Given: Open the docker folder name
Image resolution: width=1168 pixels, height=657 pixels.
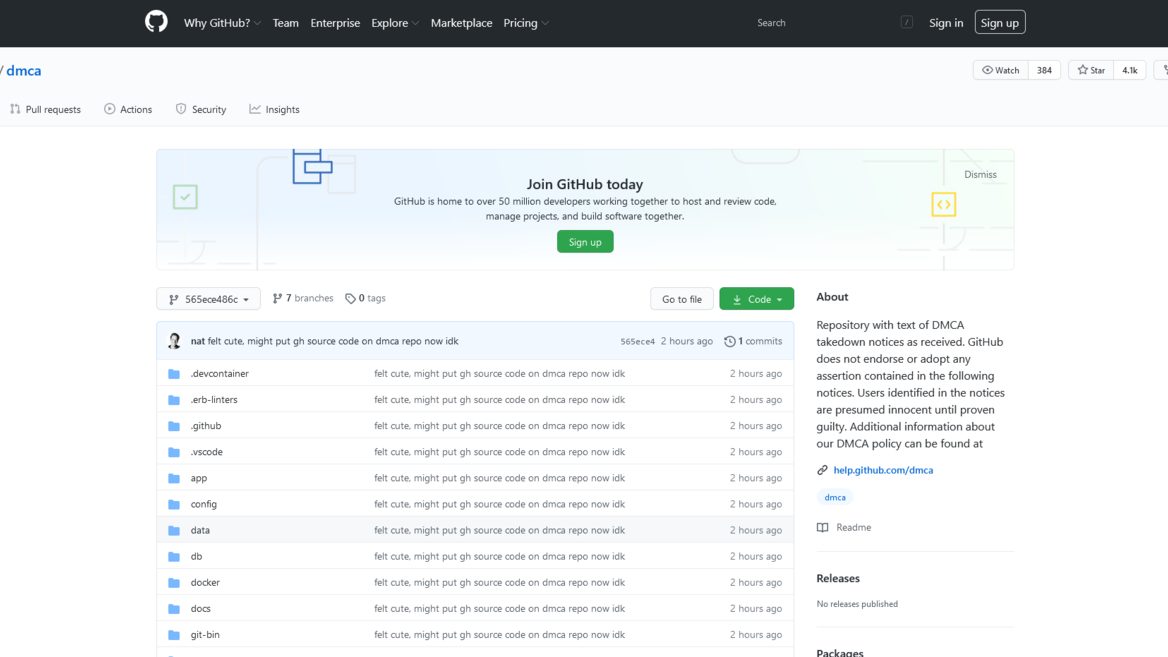Looking at the screenshot, I should pyautogui.click(x=205, y=583).
